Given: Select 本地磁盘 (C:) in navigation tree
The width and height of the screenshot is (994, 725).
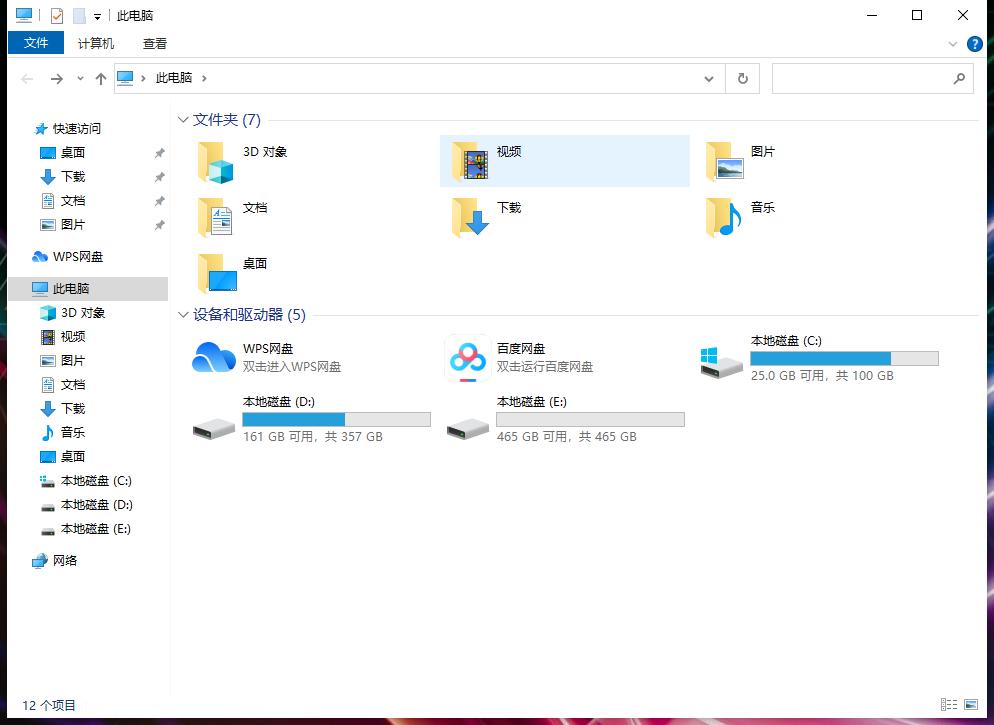Looking at the screenshot, I should coord(86,481).
